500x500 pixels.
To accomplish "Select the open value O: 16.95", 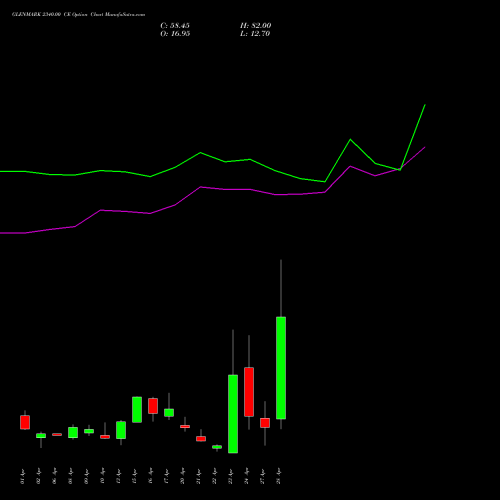I will pyautogui.click(x=175, y=34).
